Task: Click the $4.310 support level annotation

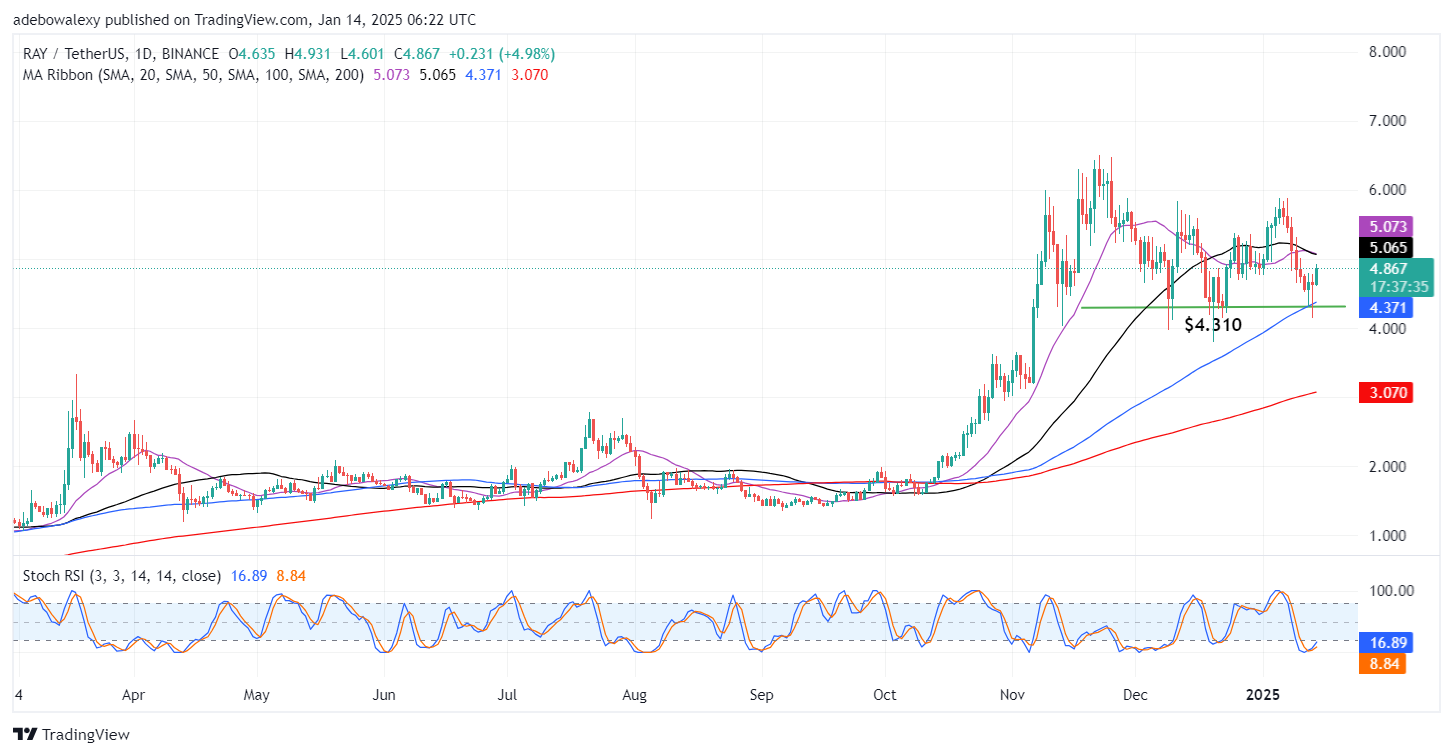Action: 1213,325
